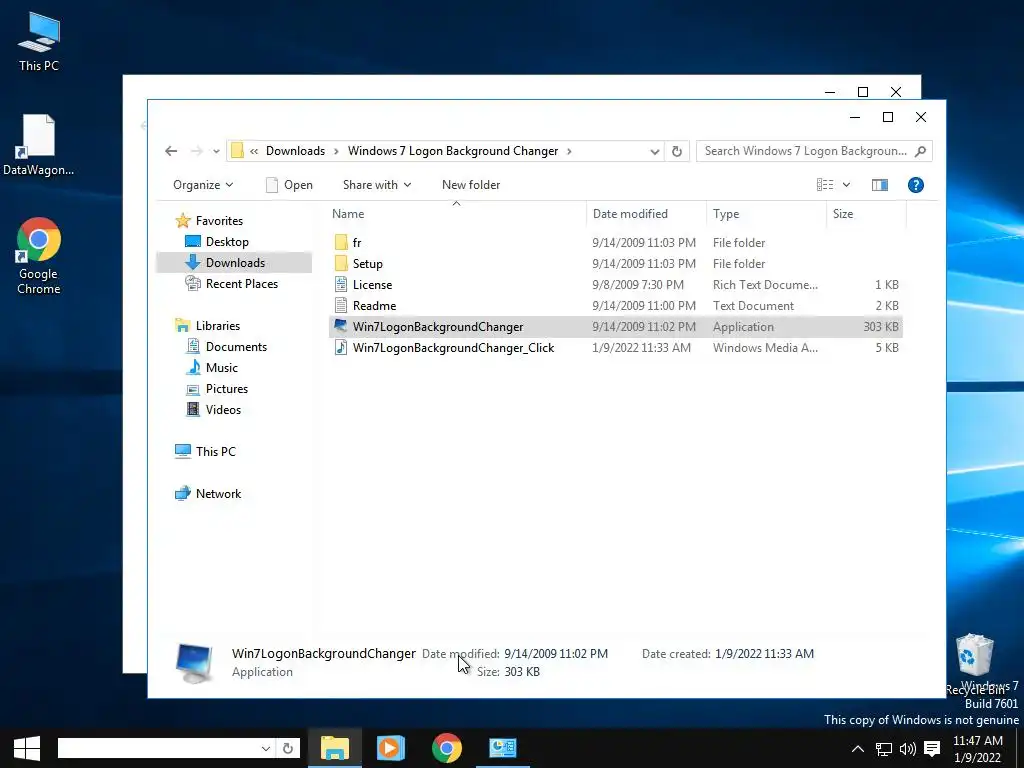This screenshot has width=1024, height=768.
Task: Click the taskbar address input field
Action: [x=159, y=748]
